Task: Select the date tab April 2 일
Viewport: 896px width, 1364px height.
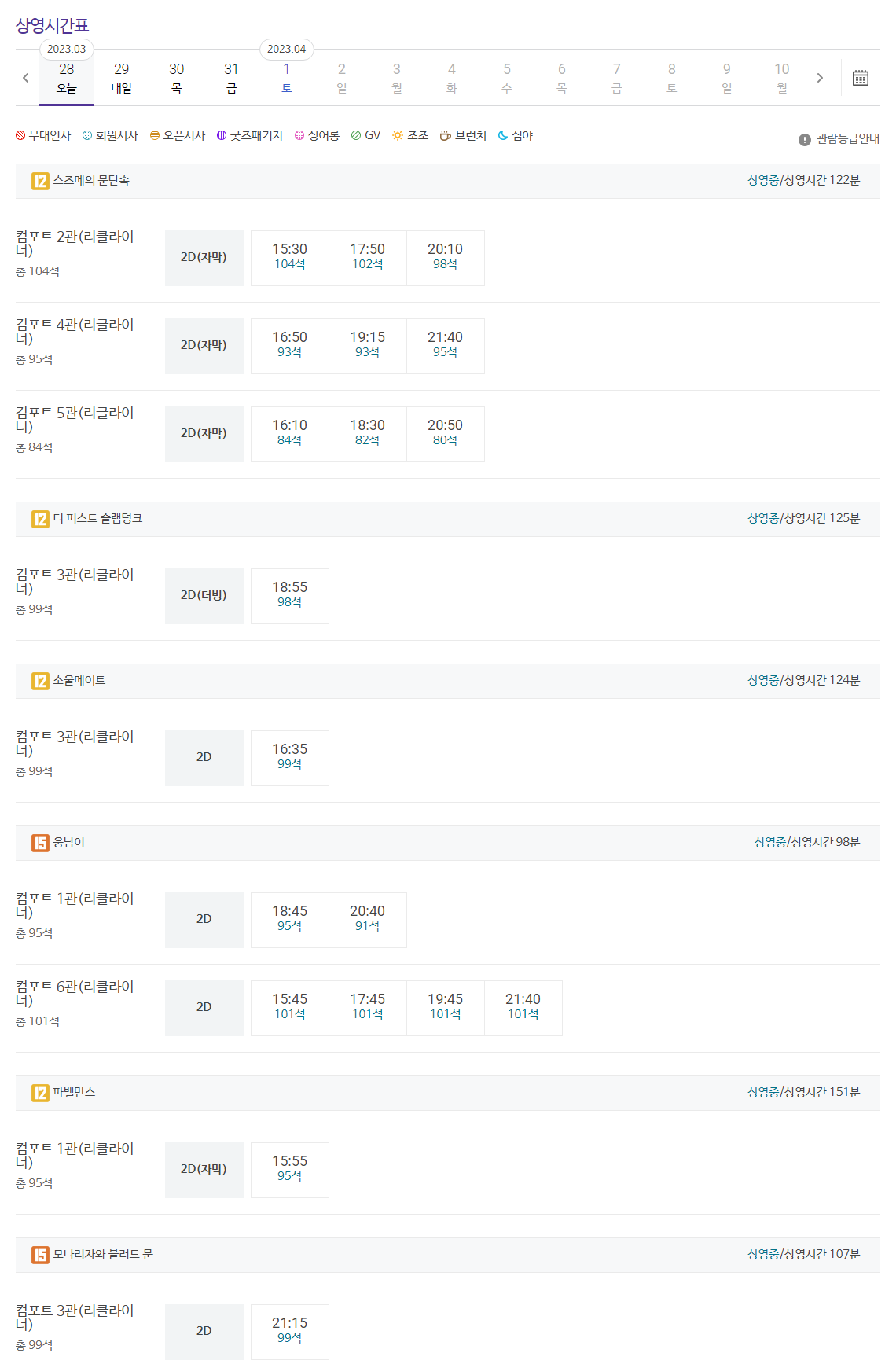Action: [342, 78]
